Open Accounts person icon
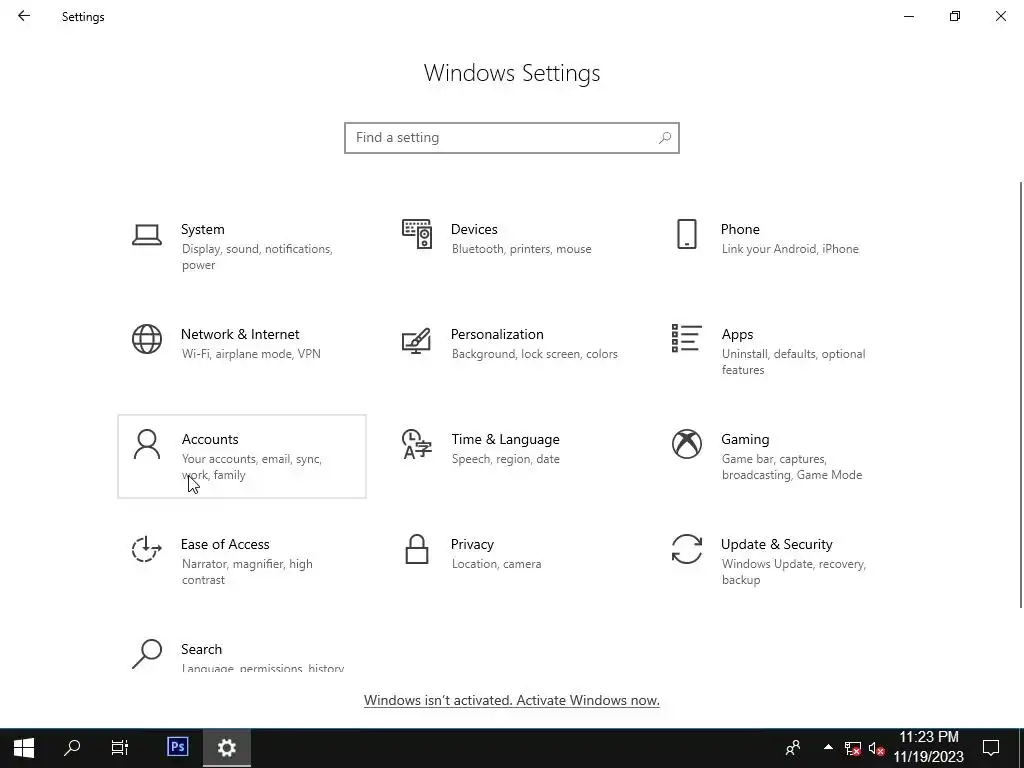 146,445
